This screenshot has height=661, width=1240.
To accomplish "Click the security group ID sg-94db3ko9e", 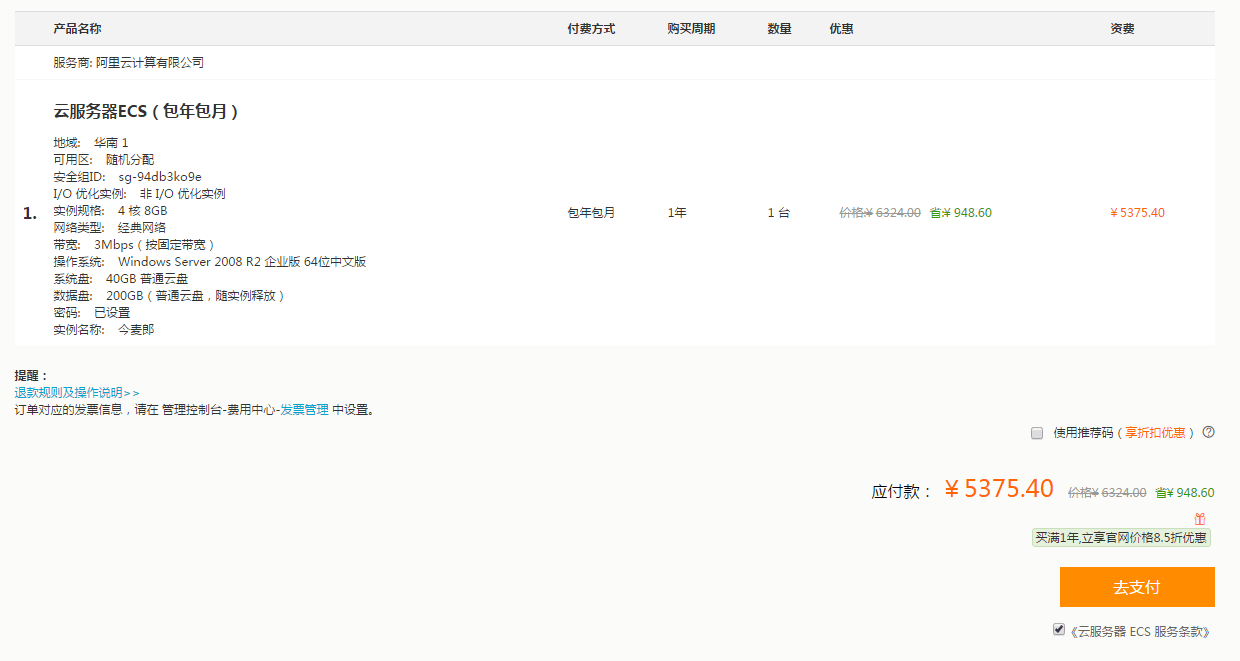I will tap(159, 177).
